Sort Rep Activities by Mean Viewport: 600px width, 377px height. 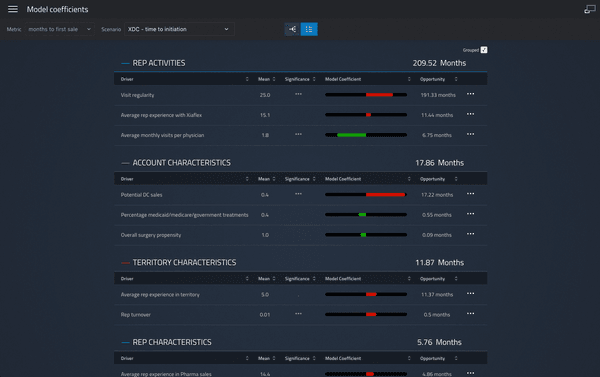tap(274, 79)
